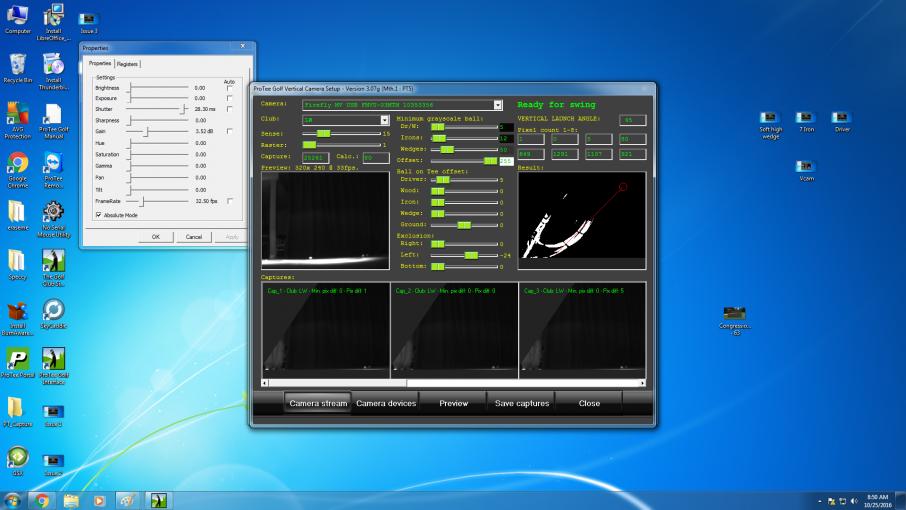906x510 pixels.
Task: Select the Properties tab
Action: coord(100,64)
